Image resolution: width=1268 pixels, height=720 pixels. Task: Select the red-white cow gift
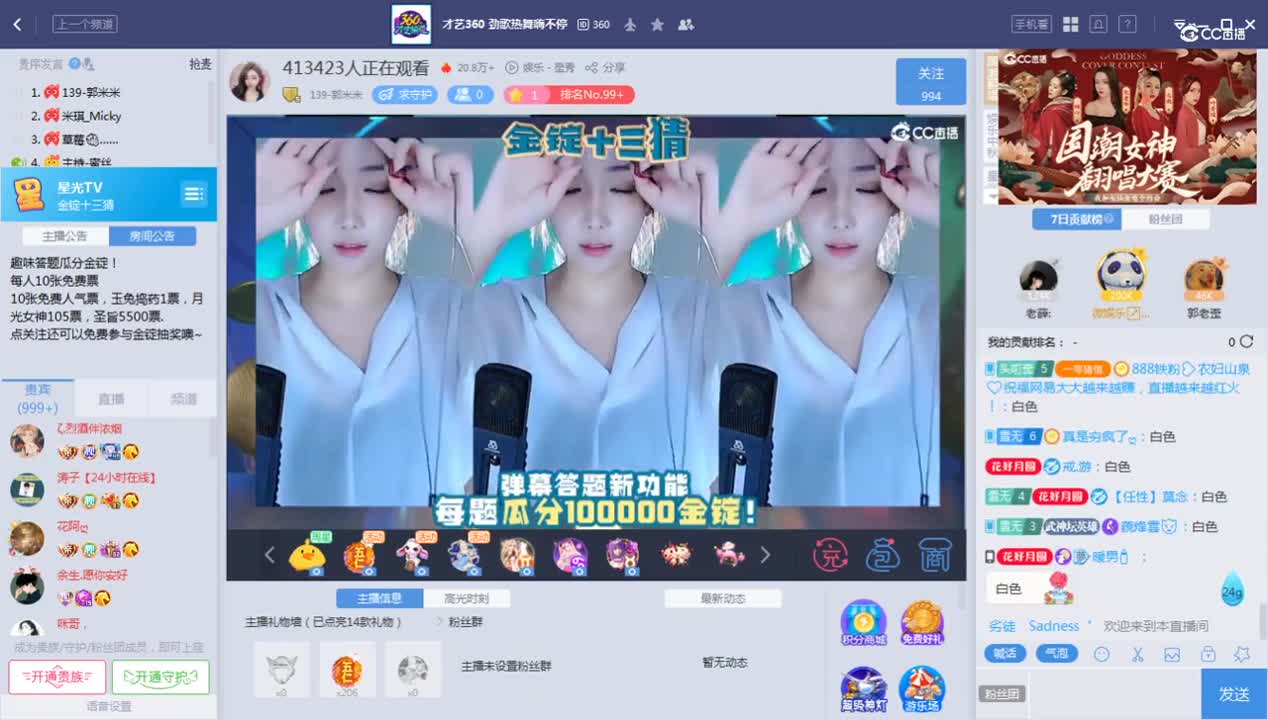coord(676,553)
